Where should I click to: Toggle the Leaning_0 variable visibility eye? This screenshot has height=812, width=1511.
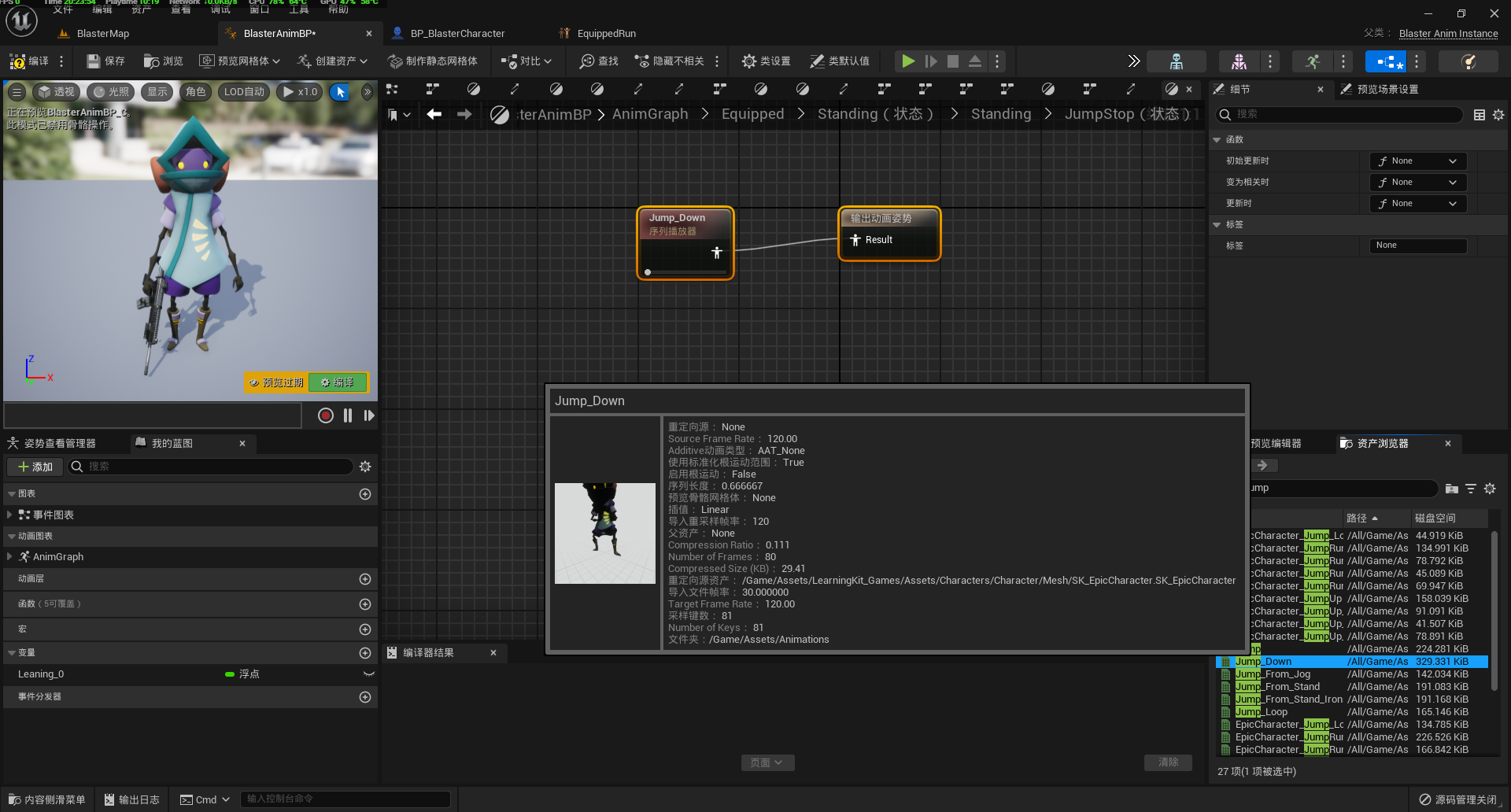pos(368,674)
